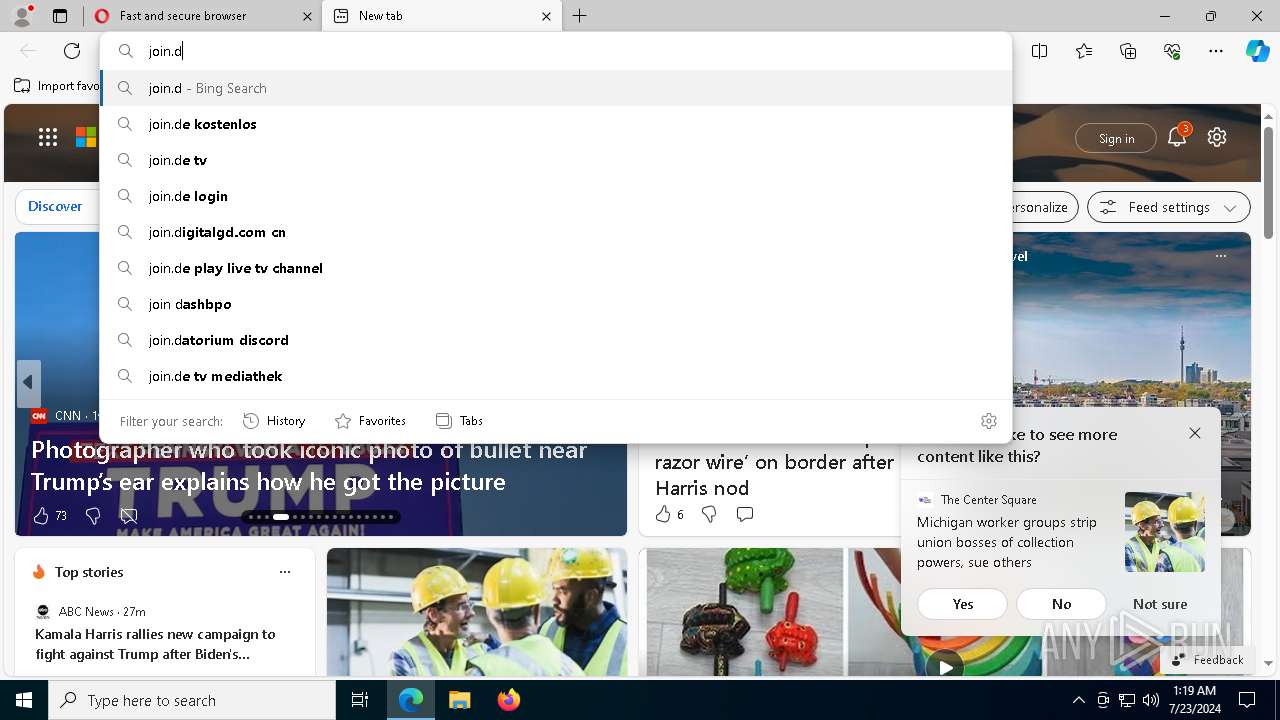Open the Collections toolbar icon
This screenshot has height=720, width=1280.
1128,51
